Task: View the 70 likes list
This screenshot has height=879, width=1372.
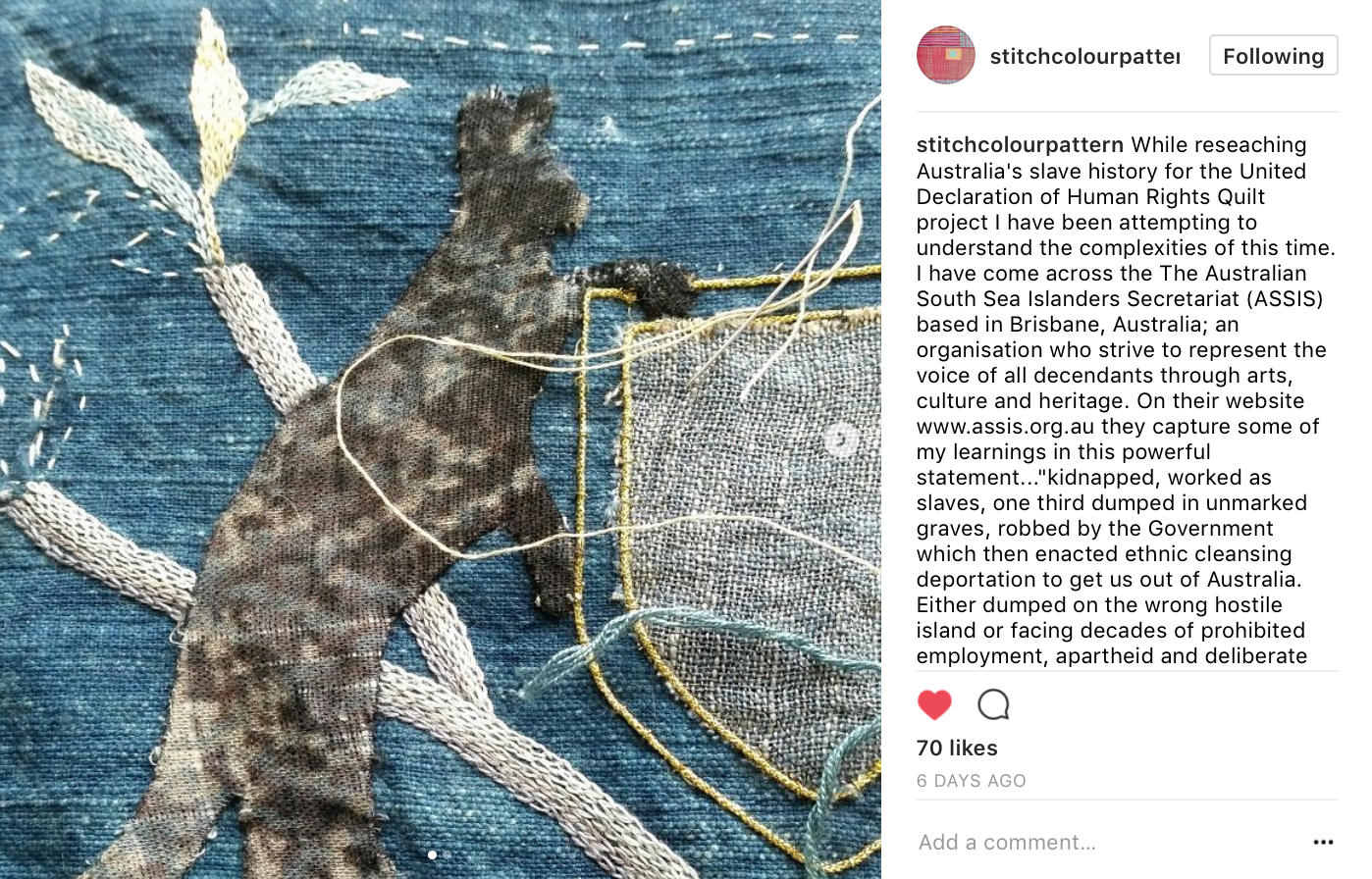Action: (x=957, y=748)
